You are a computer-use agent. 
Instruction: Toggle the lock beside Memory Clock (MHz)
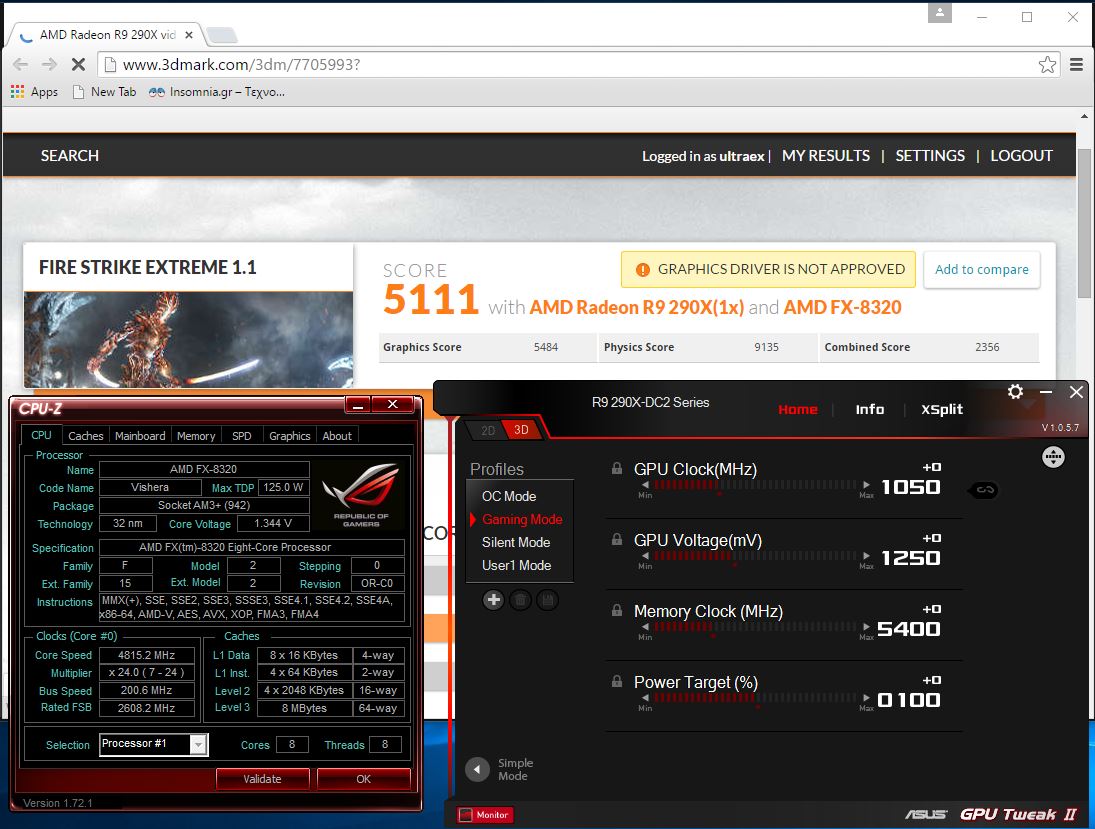click(617, 610)
